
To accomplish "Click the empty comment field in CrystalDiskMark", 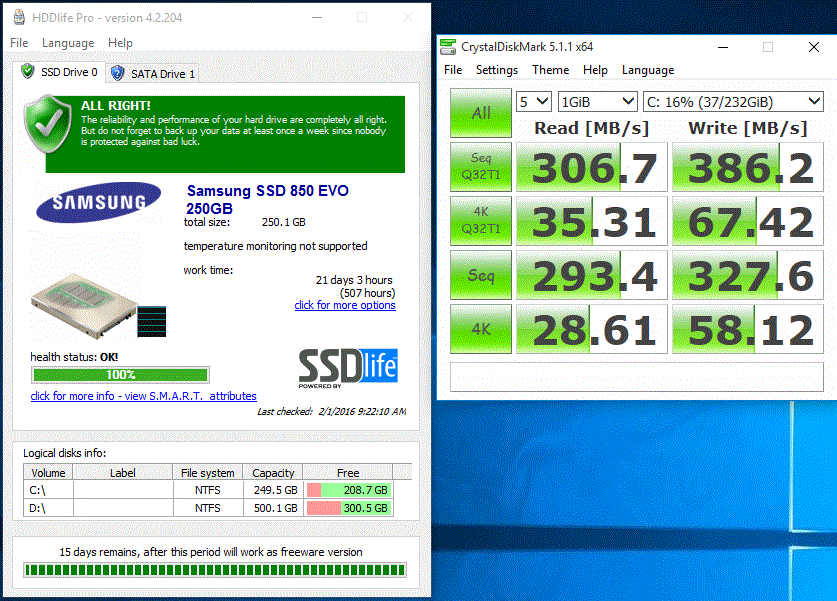I will click(x=636, y=377).
